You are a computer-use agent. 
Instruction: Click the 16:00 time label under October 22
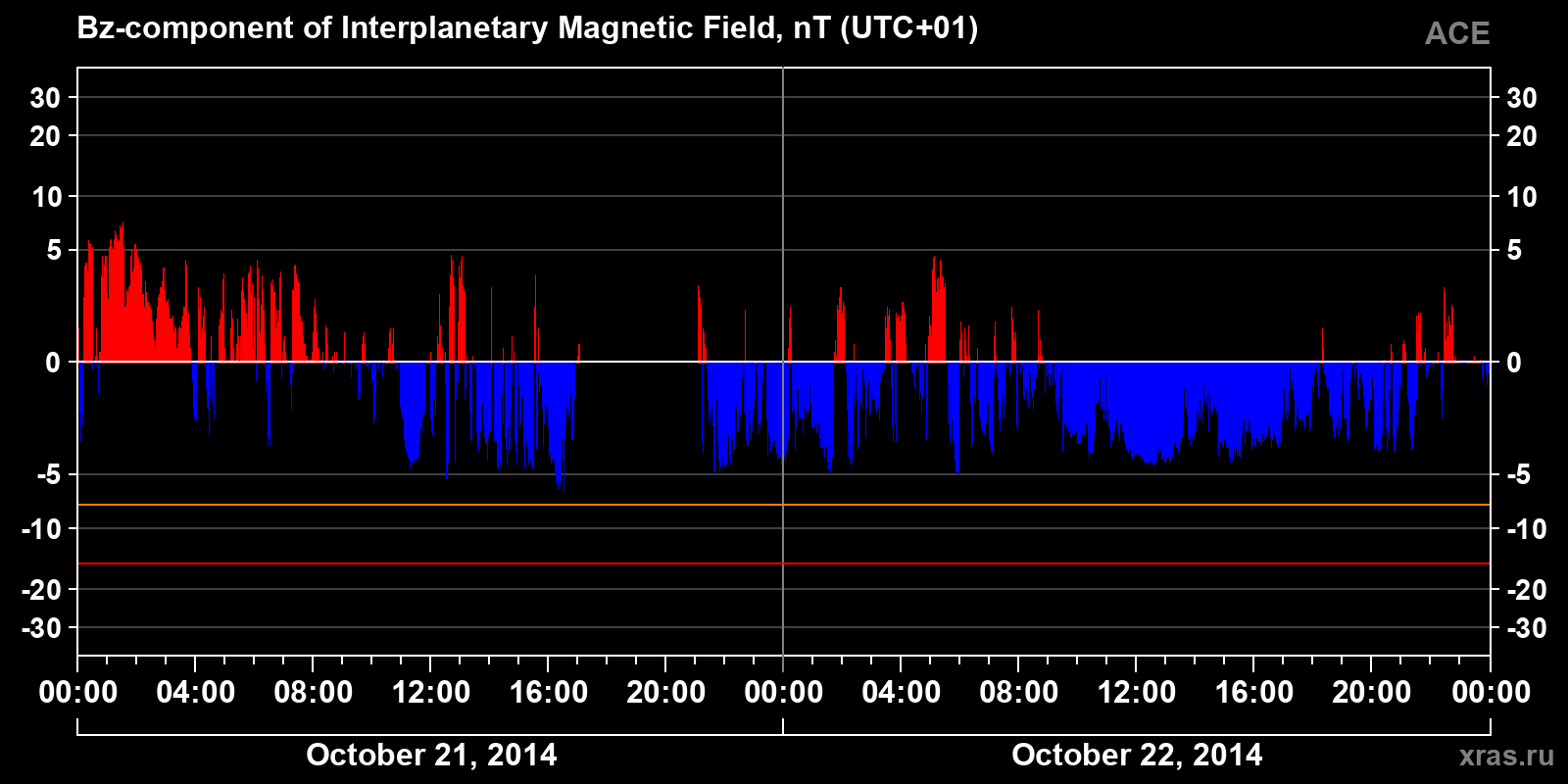pos(1254,692)
